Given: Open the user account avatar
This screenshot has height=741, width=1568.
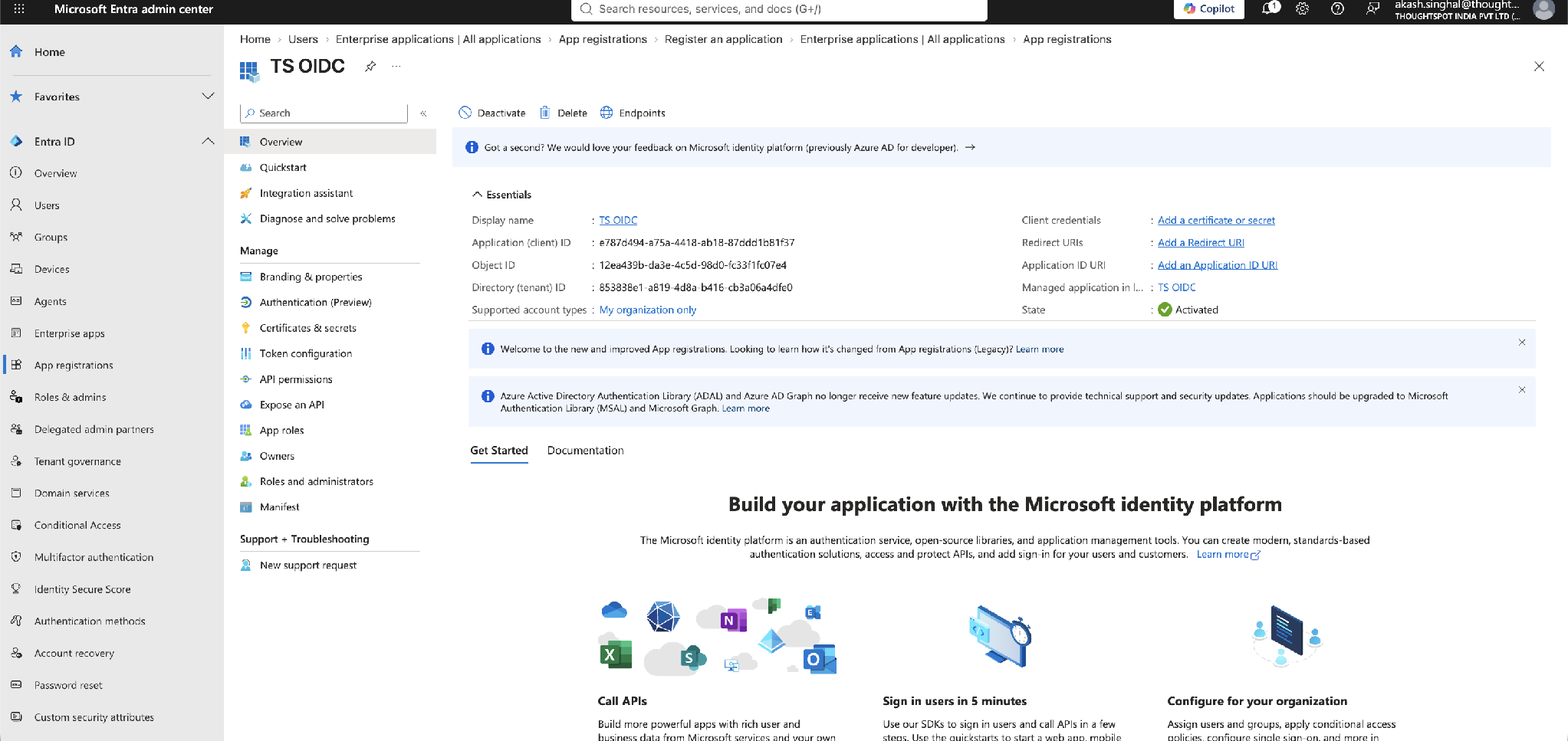Looking at the screenshot, I should [x=1543, y=9].
